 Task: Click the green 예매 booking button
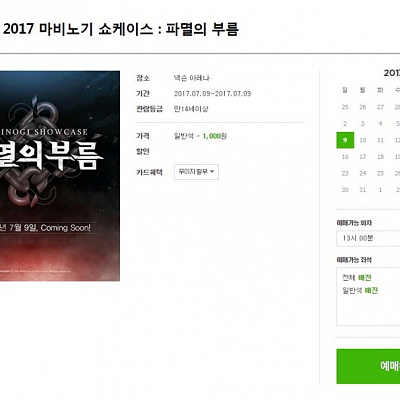[x=368, y=366]
